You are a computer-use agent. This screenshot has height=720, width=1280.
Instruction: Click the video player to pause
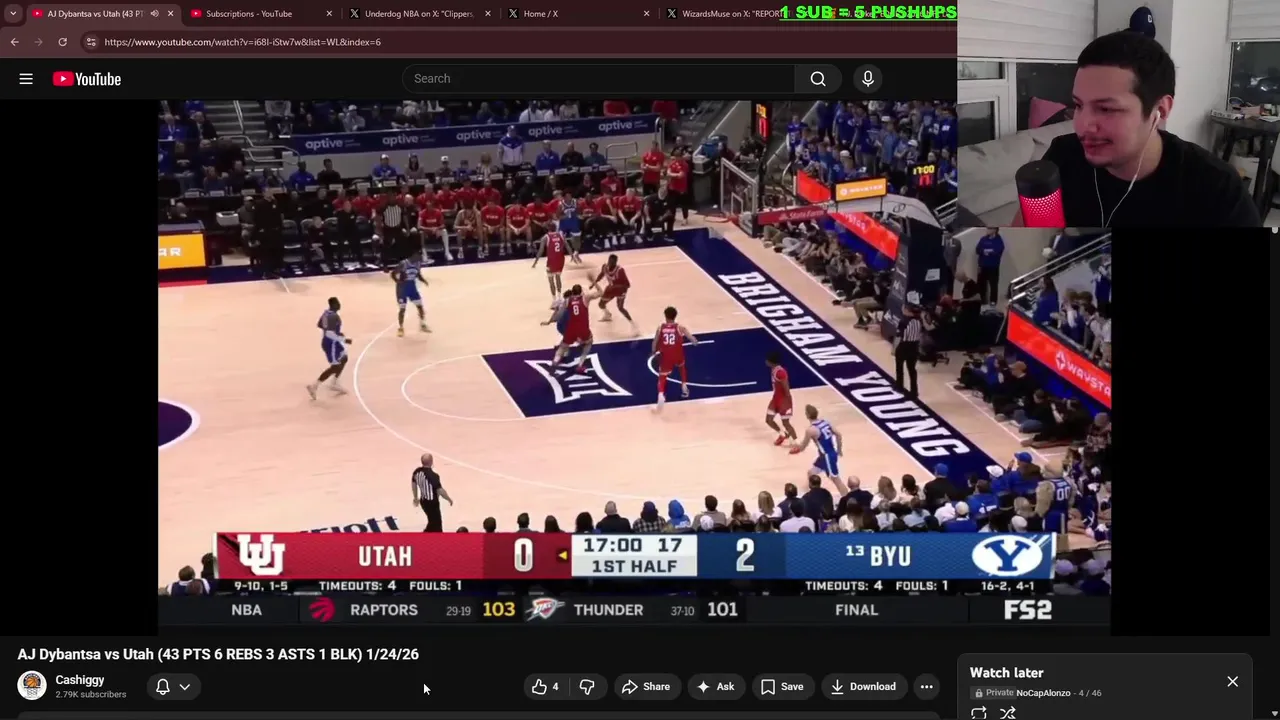[634, 367]
